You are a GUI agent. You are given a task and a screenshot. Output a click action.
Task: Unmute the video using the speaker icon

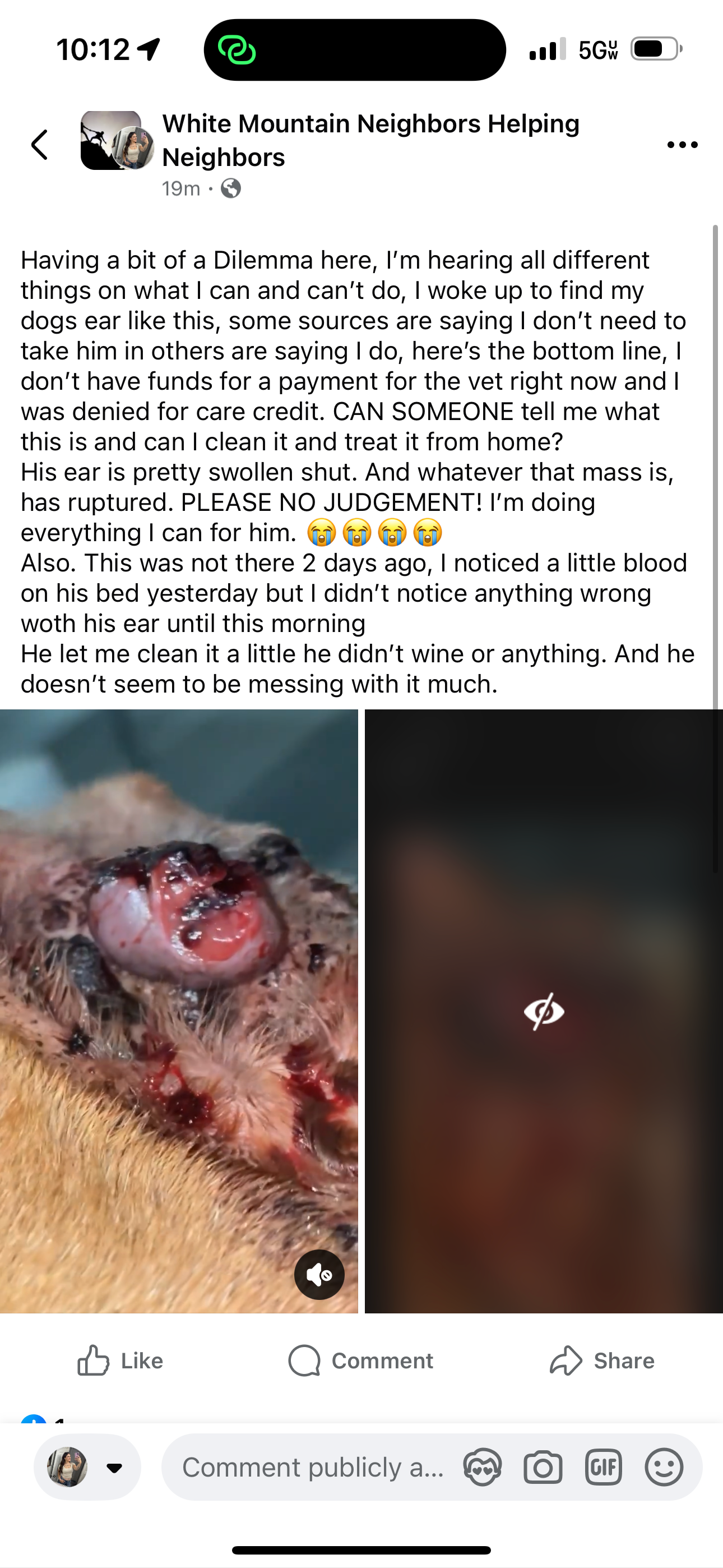pos(319,1275)
